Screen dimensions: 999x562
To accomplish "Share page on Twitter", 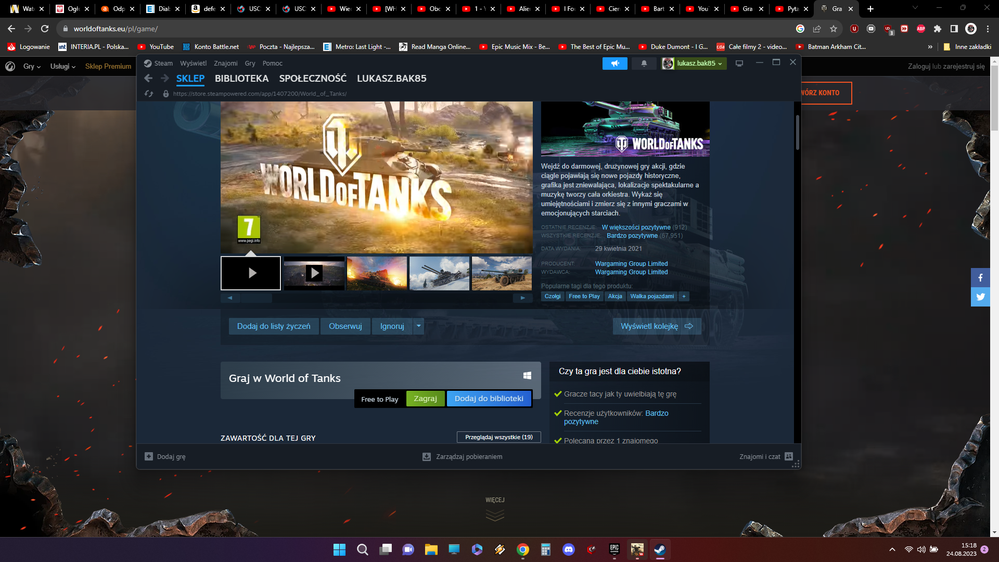I will point(980,297).
